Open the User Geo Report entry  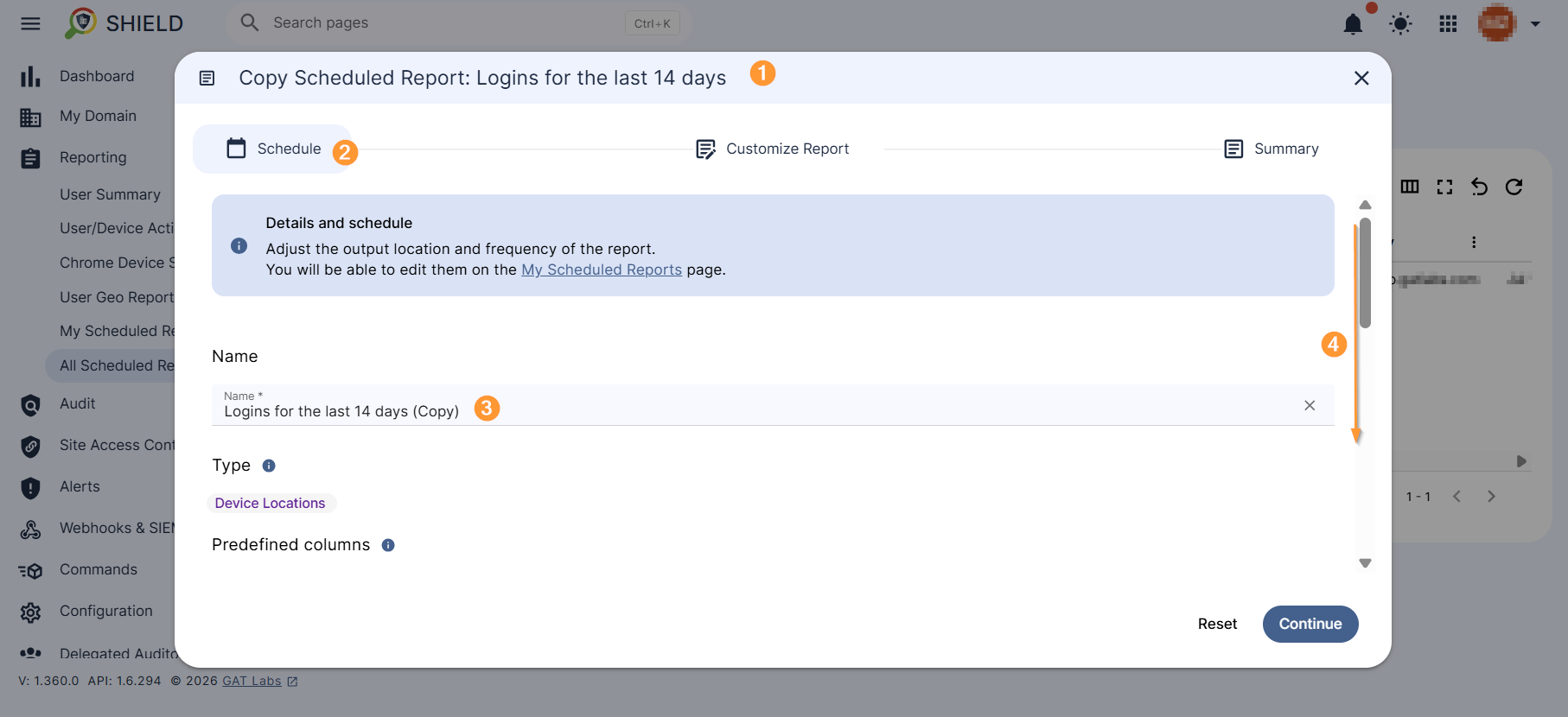(117, 297)
